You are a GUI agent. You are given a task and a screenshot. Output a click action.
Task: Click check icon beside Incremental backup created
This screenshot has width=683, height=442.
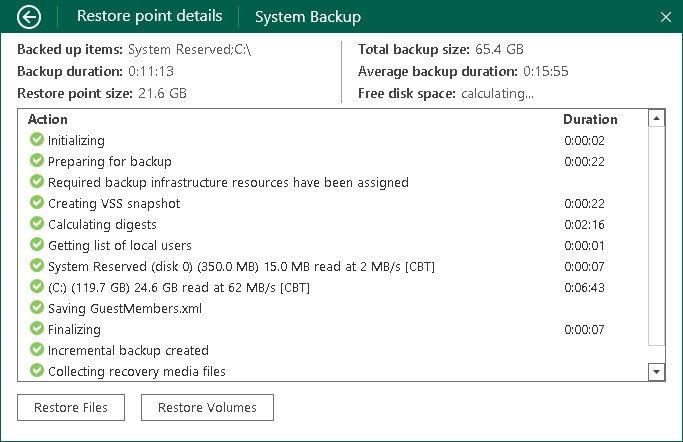click(x=37, y=350)
